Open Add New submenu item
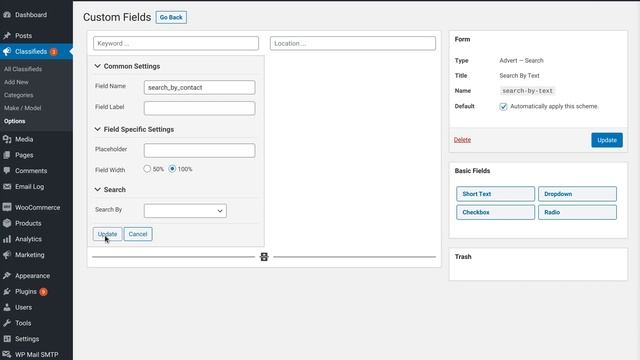Image resolution: width=640 pixels, height=360 pixels. click(x=16, y=82)
